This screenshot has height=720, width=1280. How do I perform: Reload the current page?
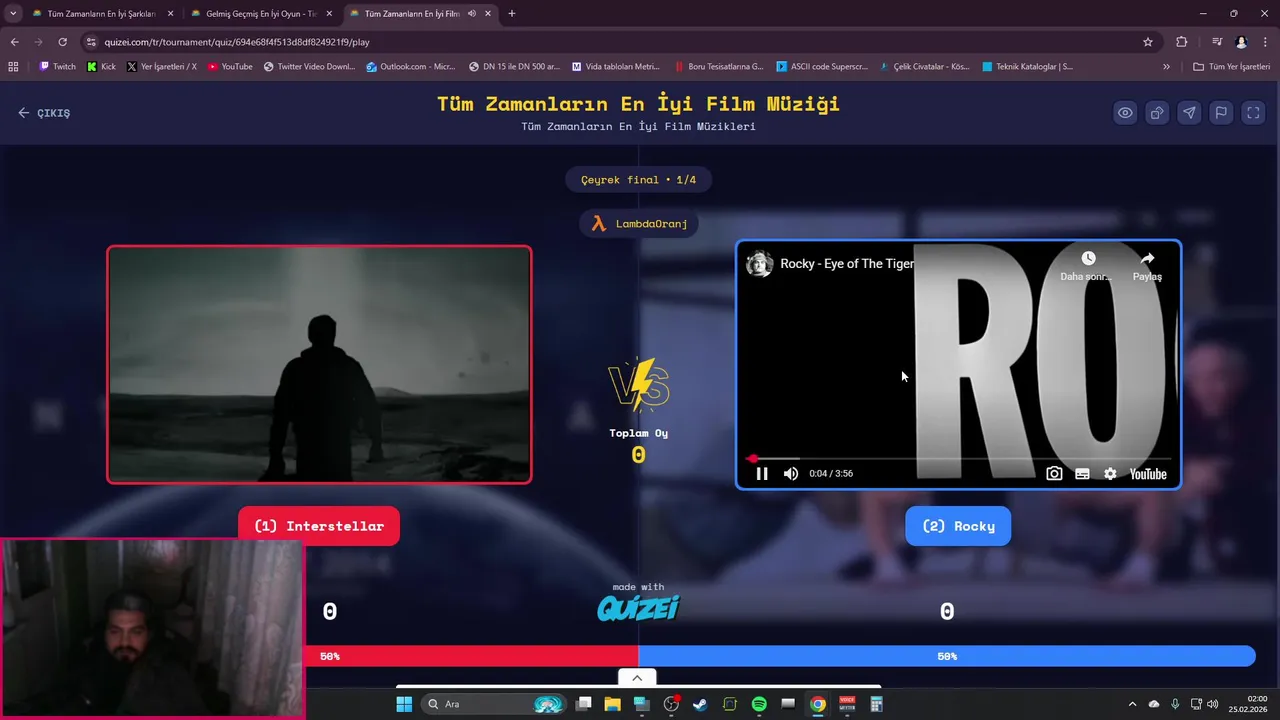coord(62,42)
